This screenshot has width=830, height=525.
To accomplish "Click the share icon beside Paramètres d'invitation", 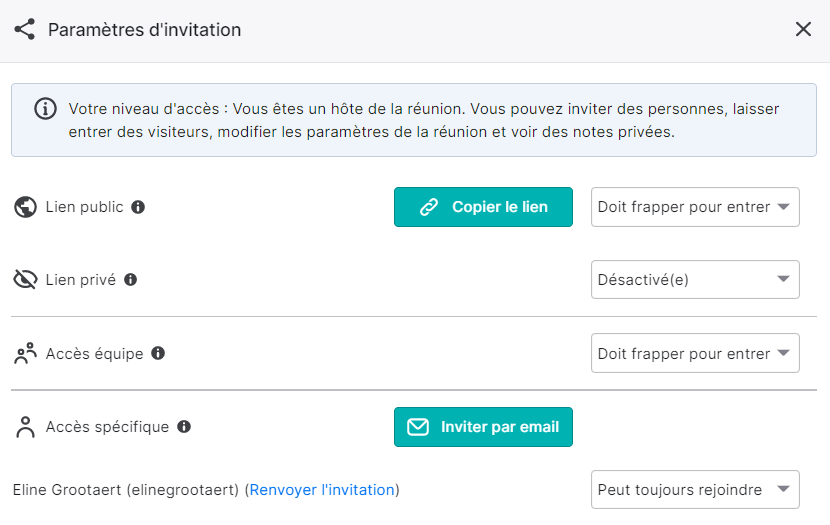I will pyautogui.click(x=24, y=29).
